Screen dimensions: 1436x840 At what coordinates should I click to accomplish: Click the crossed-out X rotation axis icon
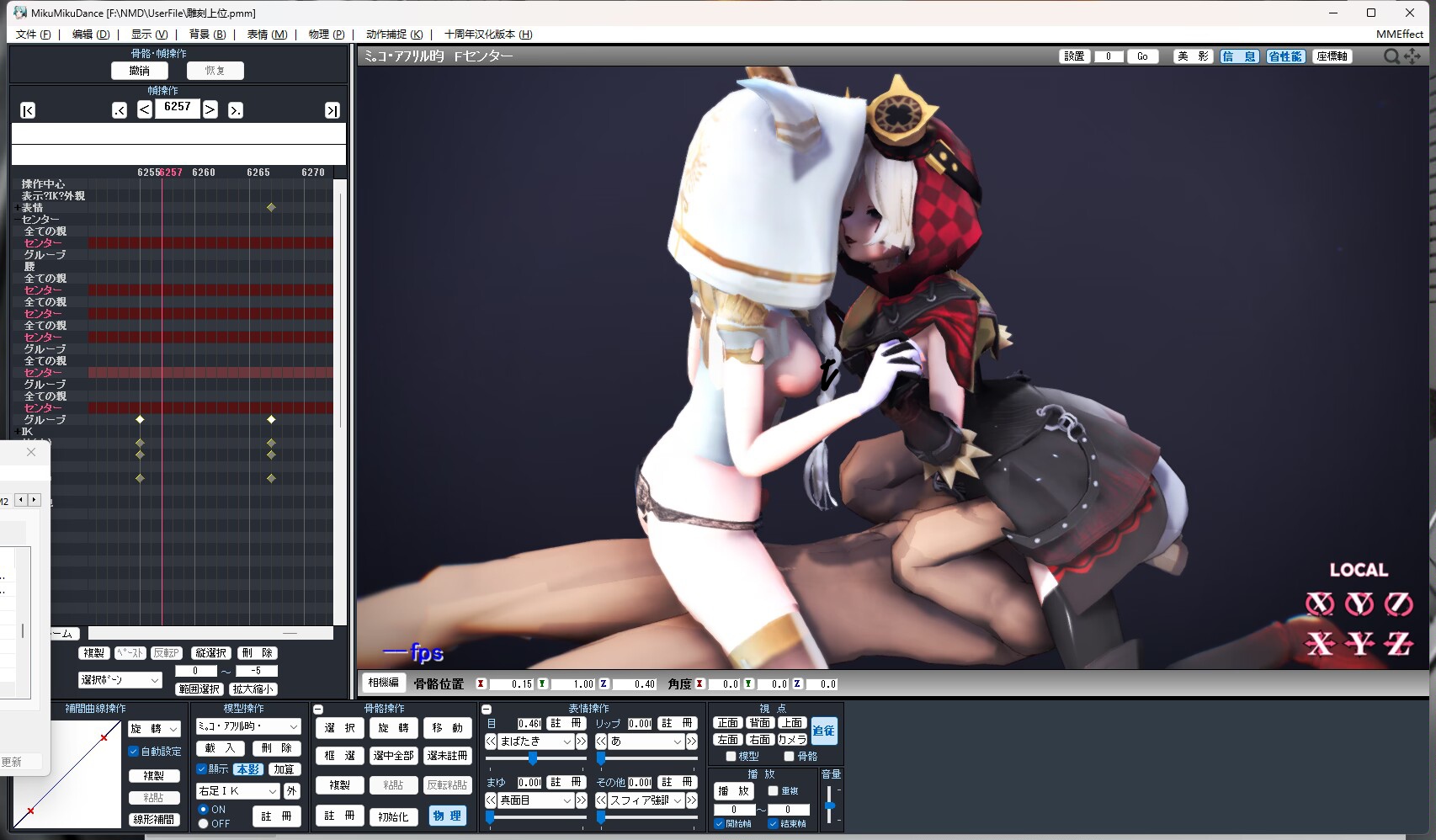click(x=1320, y=603)
